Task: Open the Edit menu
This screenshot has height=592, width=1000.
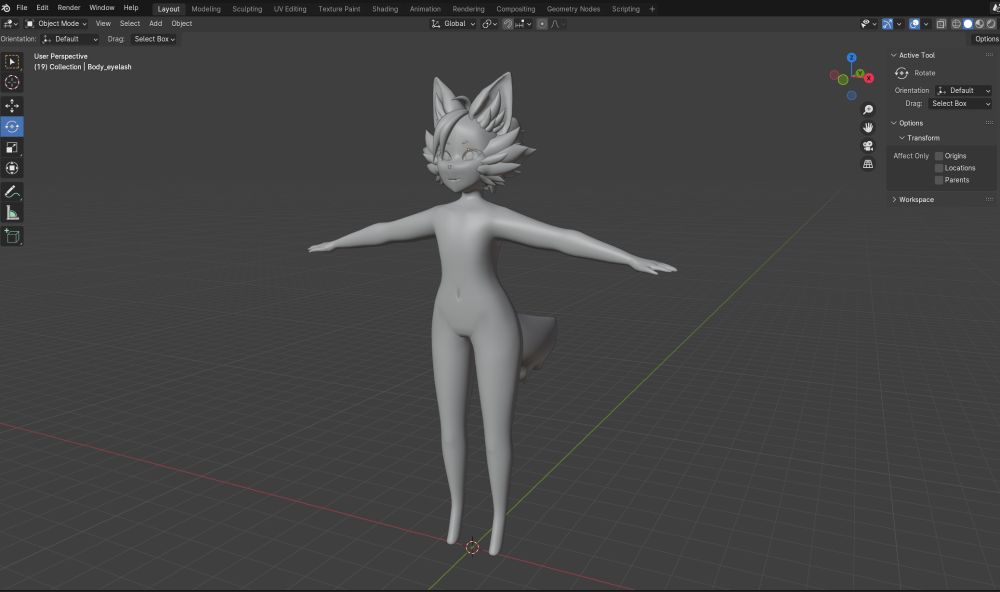Action: 42,8
